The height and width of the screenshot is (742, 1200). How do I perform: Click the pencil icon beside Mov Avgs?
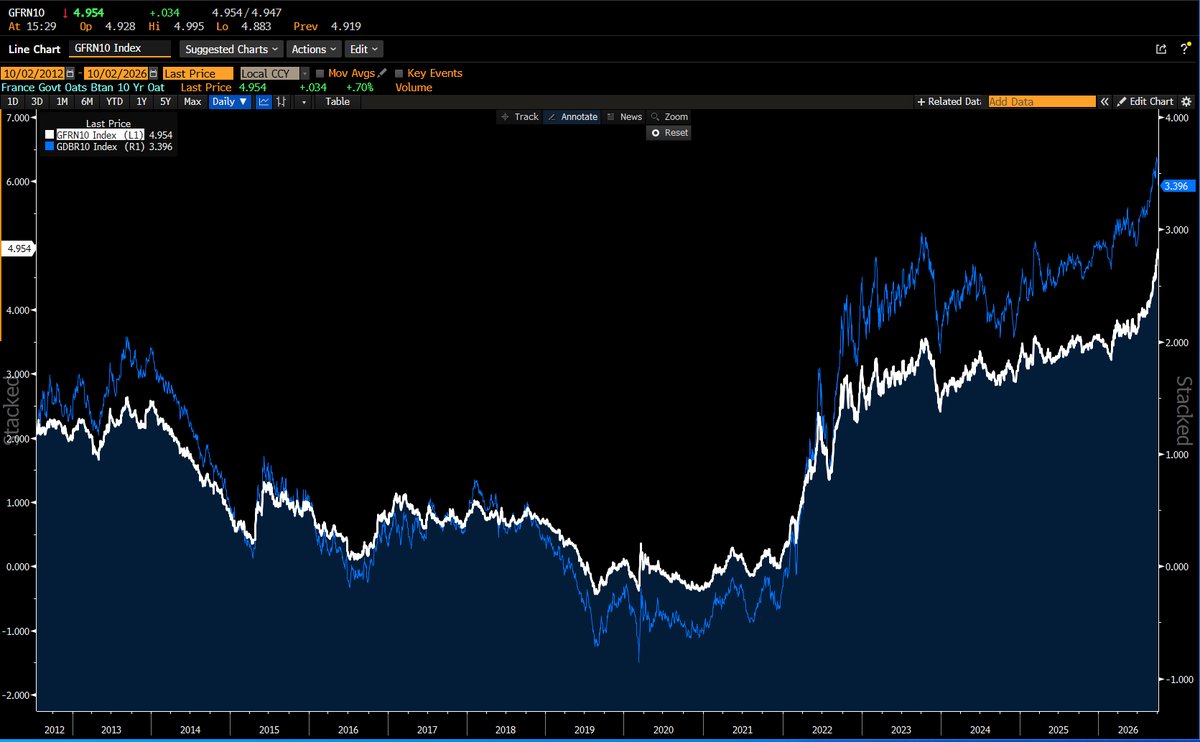(382, 73)
